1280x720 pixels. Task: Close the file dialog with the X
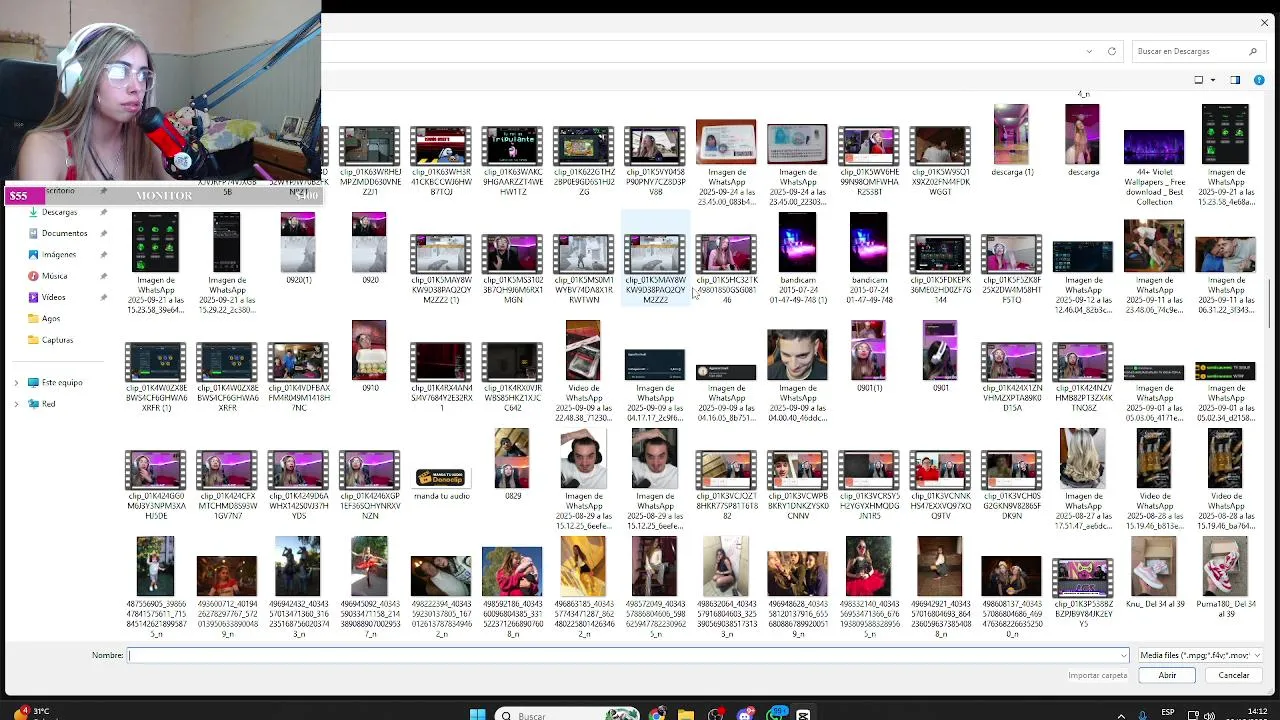pyautogui.click(x=1264, y=22)
